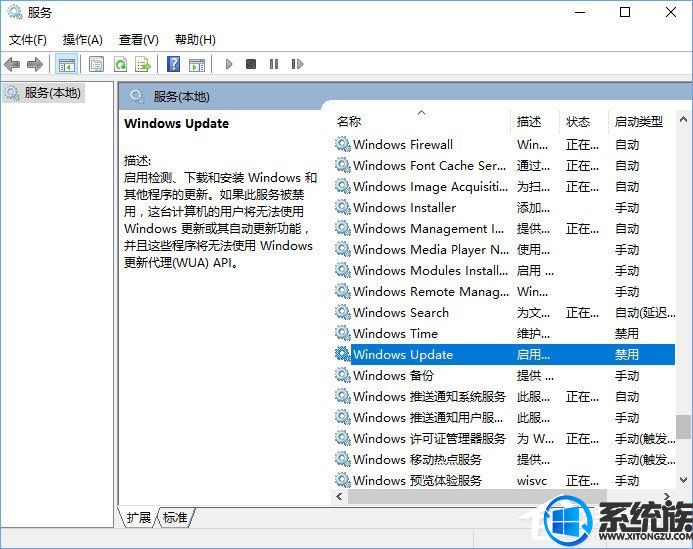Open the Help question mark icon

click(x=173, y=65)
